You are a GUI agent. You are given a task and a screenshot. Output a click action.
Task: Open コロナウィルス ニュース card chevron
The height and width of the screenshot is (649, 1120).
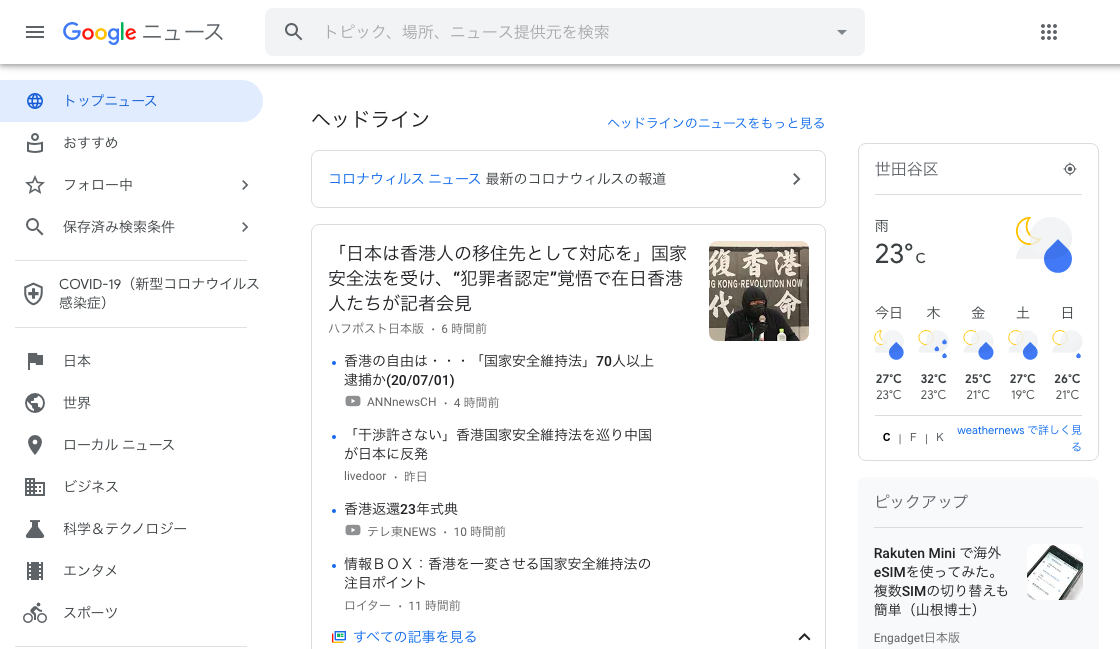tap(796, 179)
